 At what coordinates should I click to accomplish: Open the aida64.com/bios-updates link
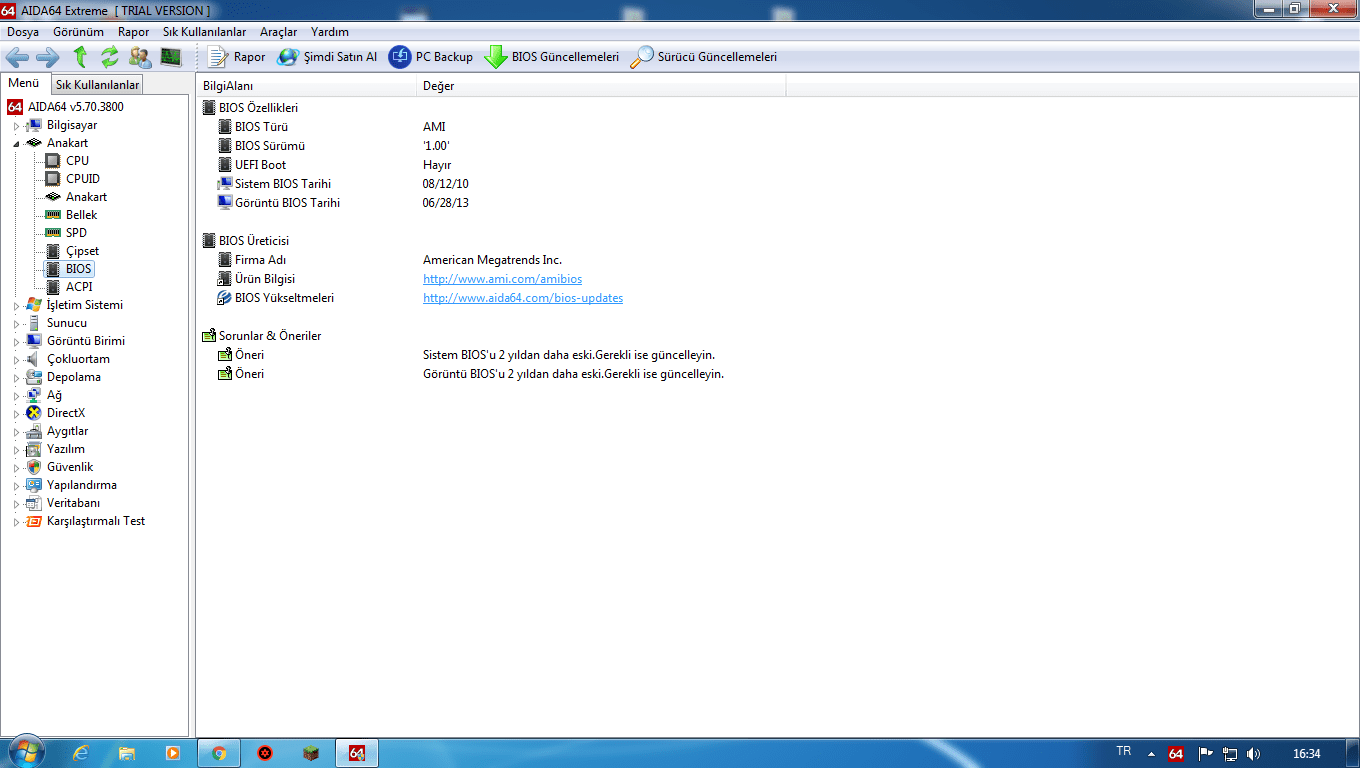coord(523,298)
